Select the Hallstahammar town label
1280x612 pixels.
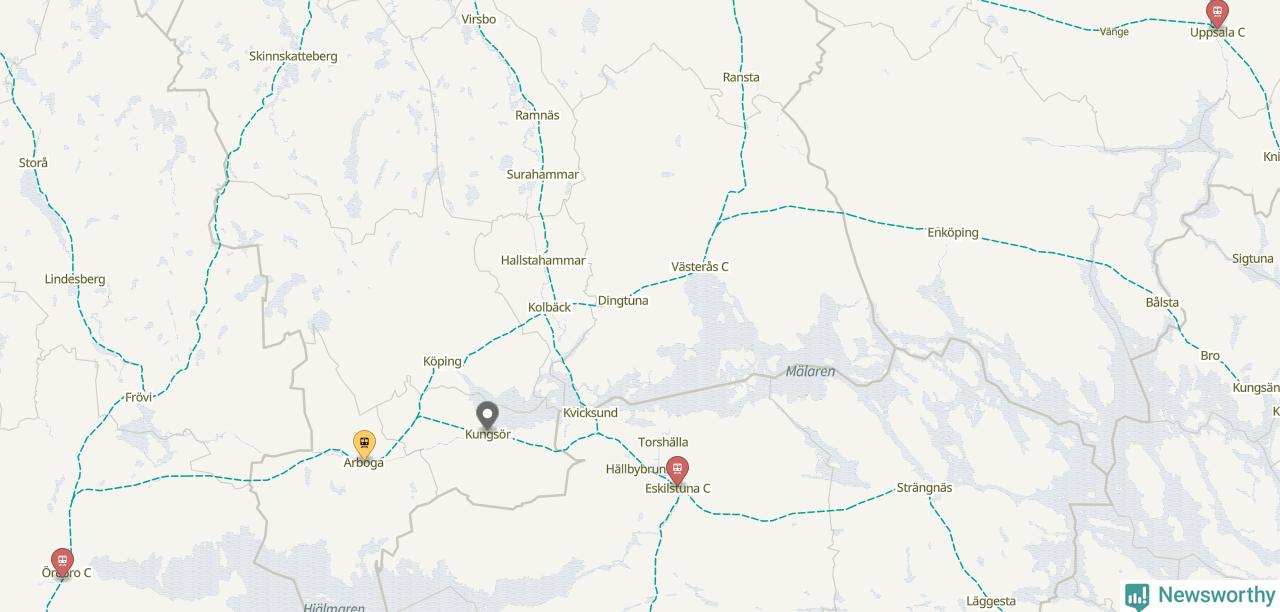(x=543, y=260)
